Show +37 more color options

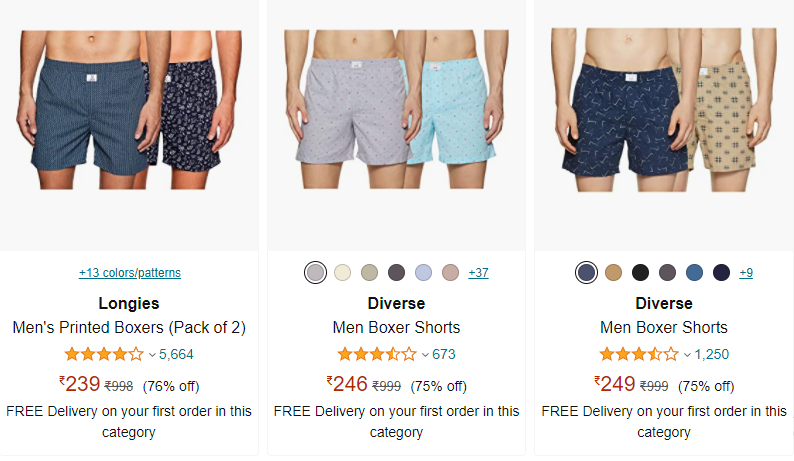coord(479,273)
